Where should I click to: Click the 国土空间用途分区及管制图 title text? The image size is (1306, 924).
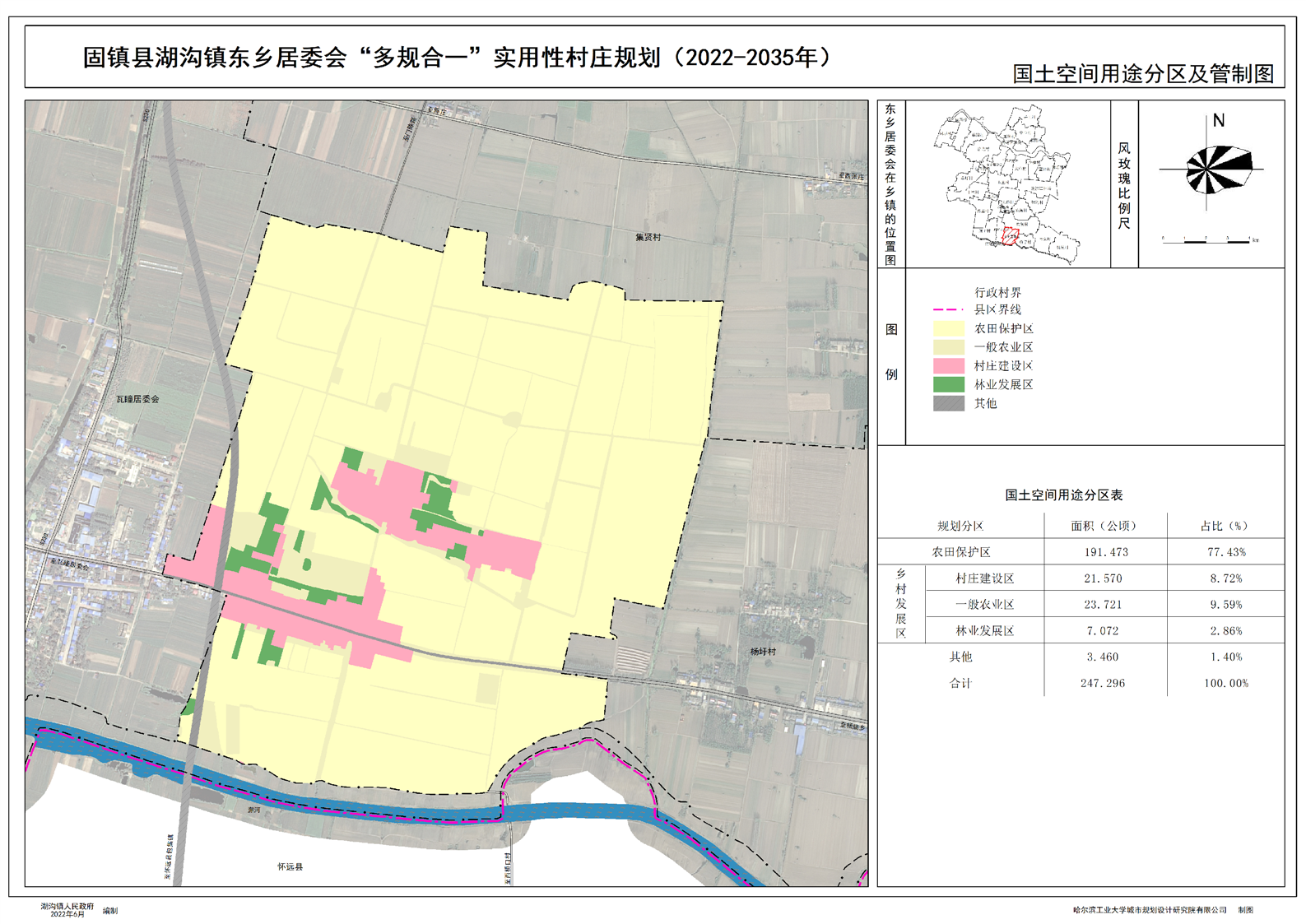(x=1142, y=74)
